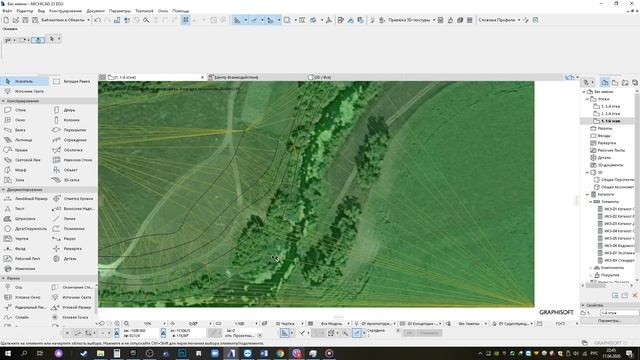Image resolution: width=640 pixels, height=360 pixels.
Task: Toggle the guide lines button in the toolbar
Action: tap(237, 20)
